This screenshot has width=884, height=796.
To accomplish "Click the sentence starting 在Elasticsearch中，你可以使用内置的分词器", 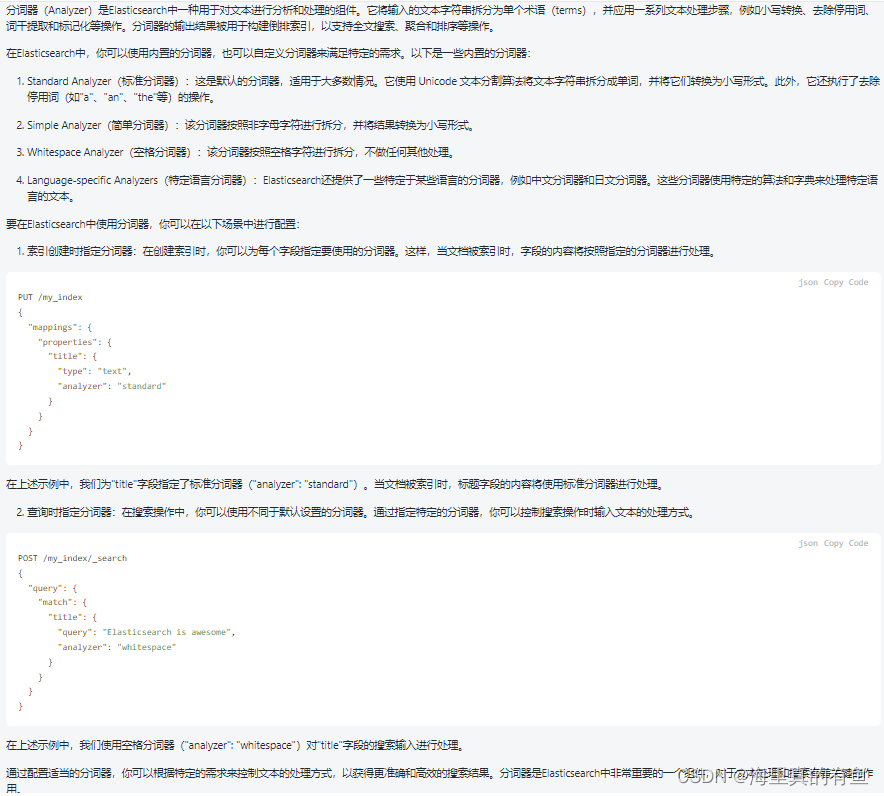I will pyautogui.click(x=268, y=54).
